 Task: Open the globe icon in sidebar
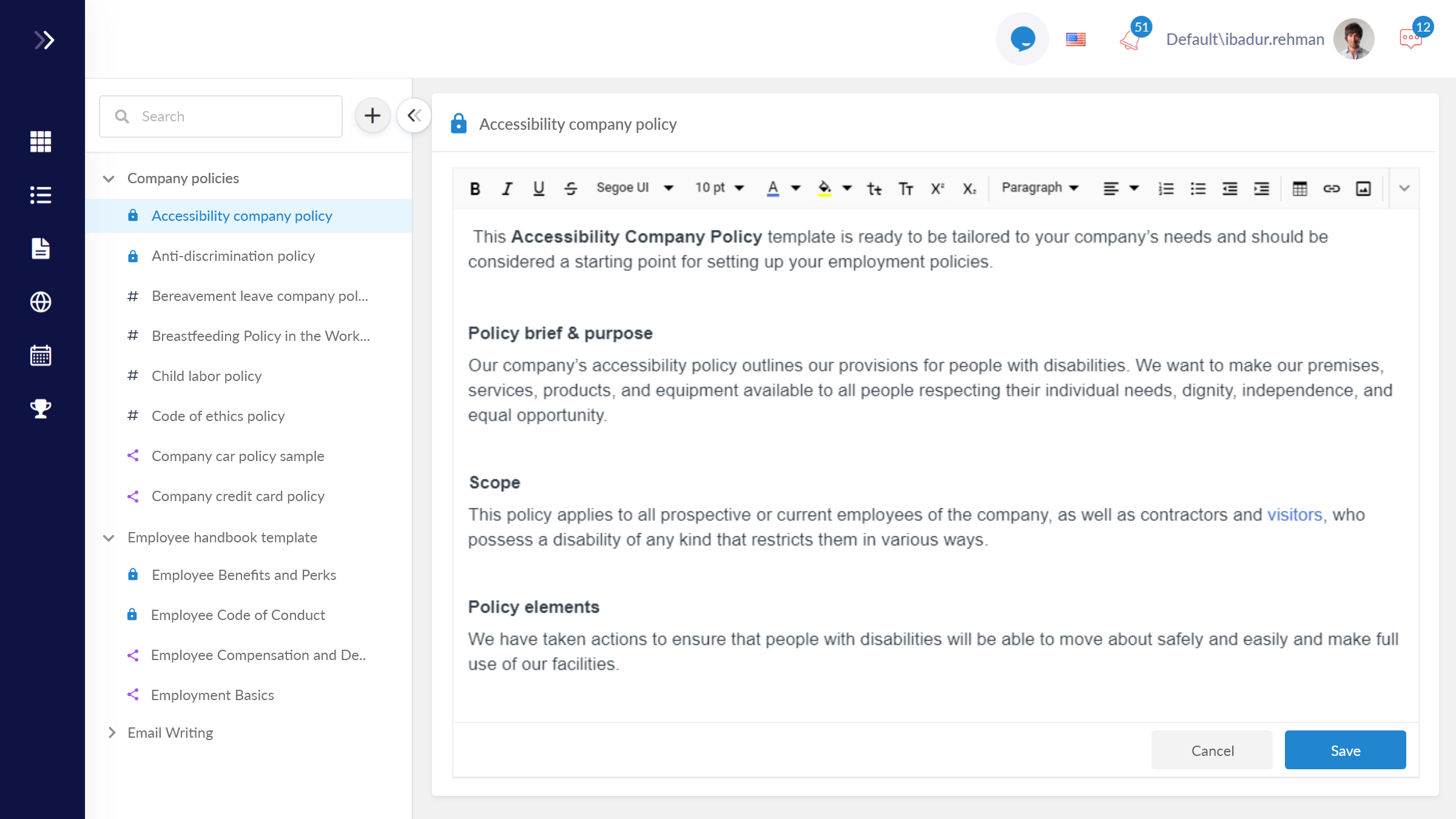pos(41,302)
